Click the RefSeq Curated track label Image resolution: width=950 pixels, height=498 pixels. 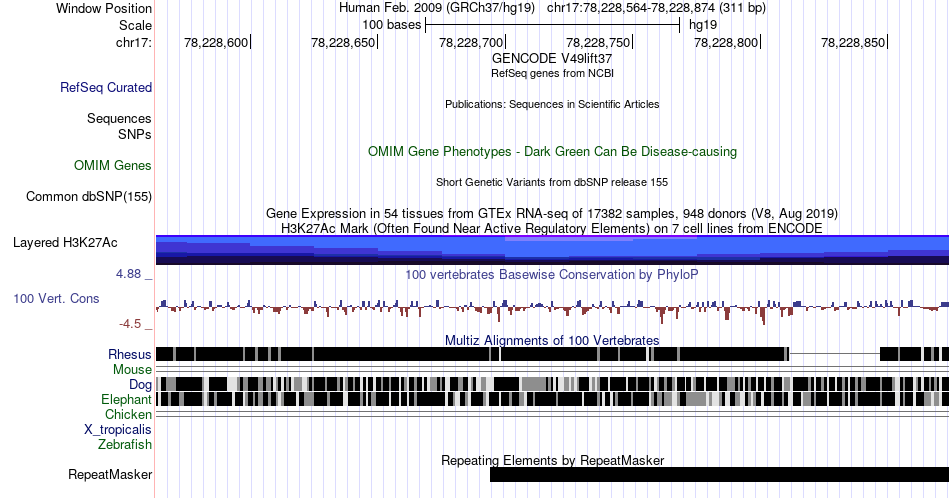106,87
